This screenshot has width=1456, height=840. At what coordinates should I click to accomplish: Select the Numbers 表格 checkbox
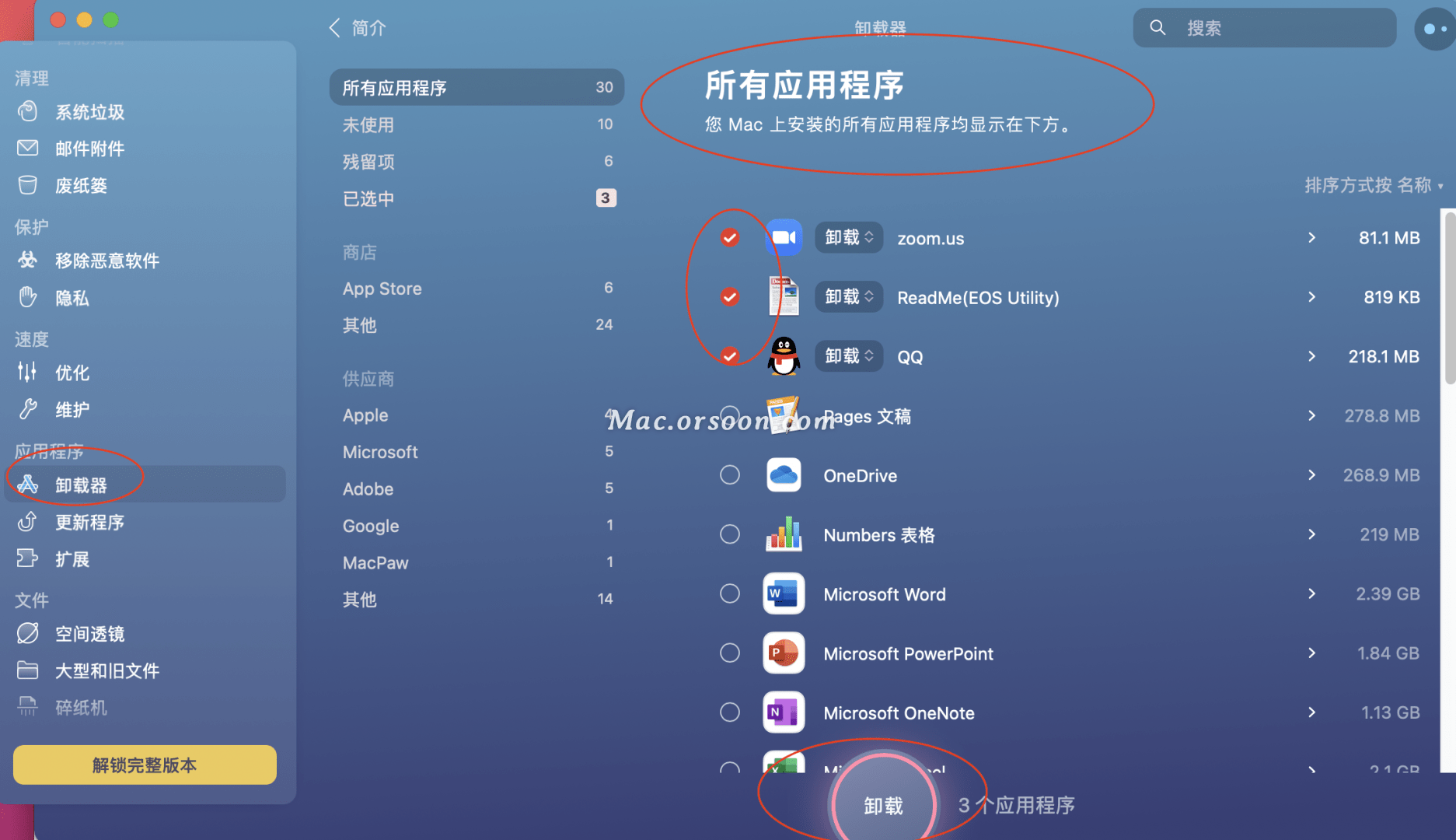pos(729,534)
